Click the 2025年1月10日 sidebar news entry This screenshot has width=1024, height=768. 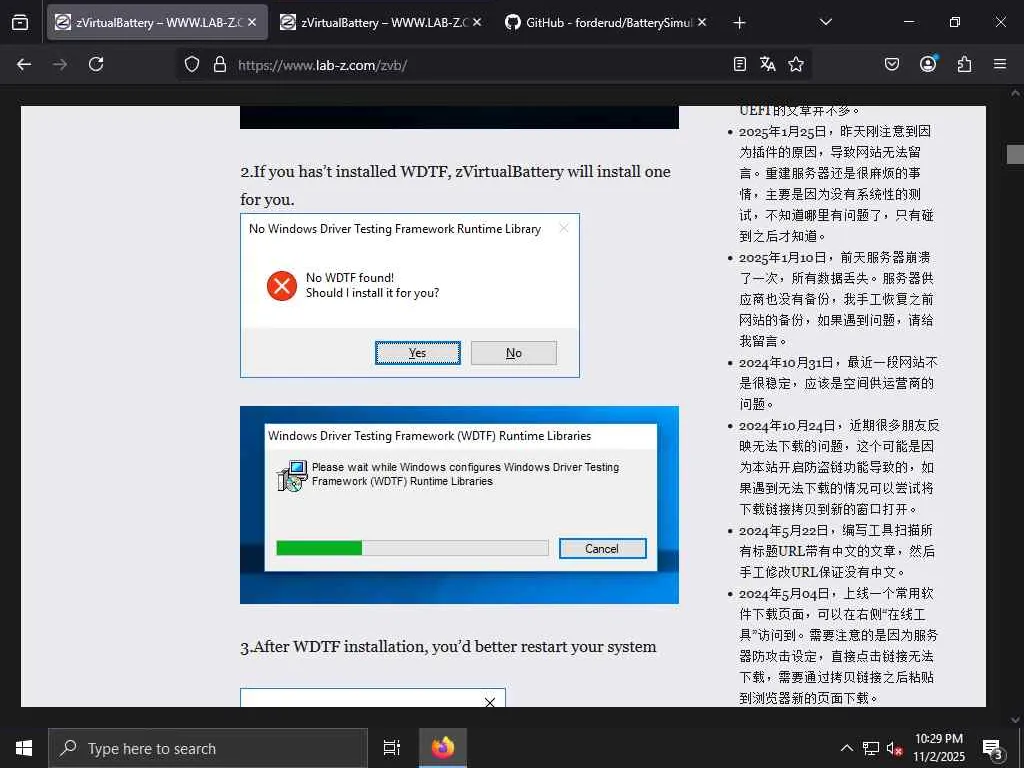pyautogui.click(x=836, y=299)
